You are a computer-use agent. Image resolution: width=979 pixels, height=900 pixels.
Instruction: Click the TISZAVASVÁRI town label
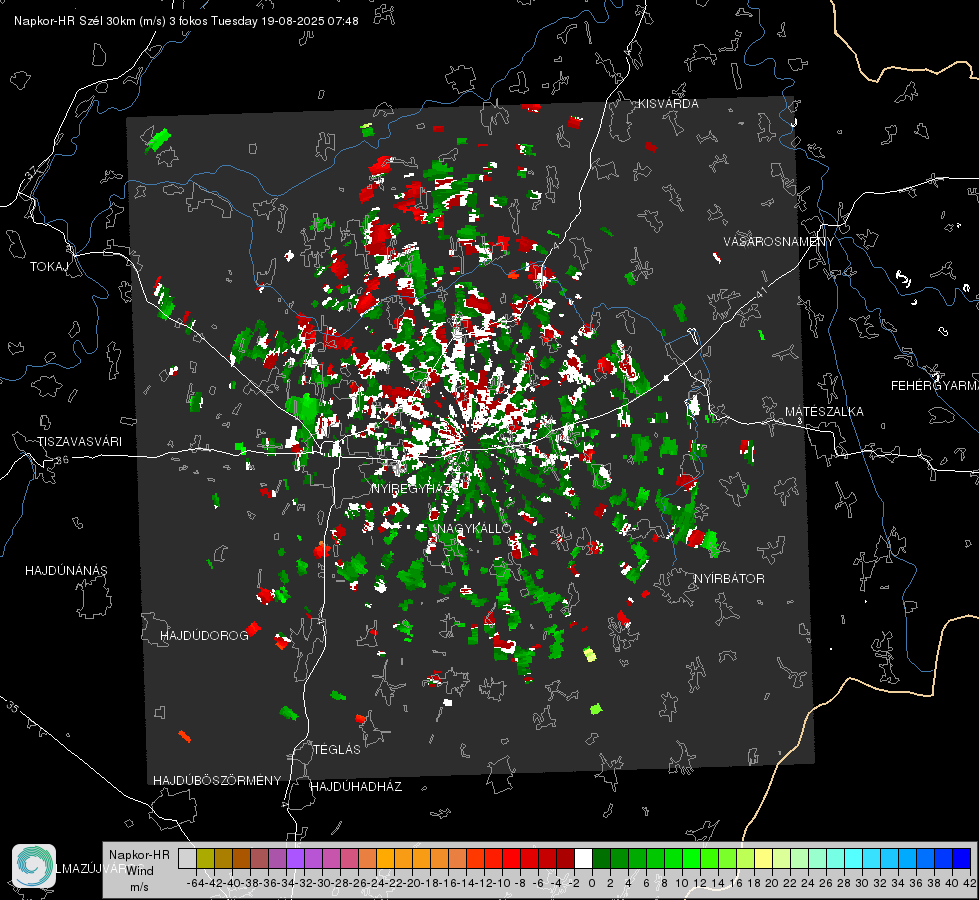pos(80,442)
